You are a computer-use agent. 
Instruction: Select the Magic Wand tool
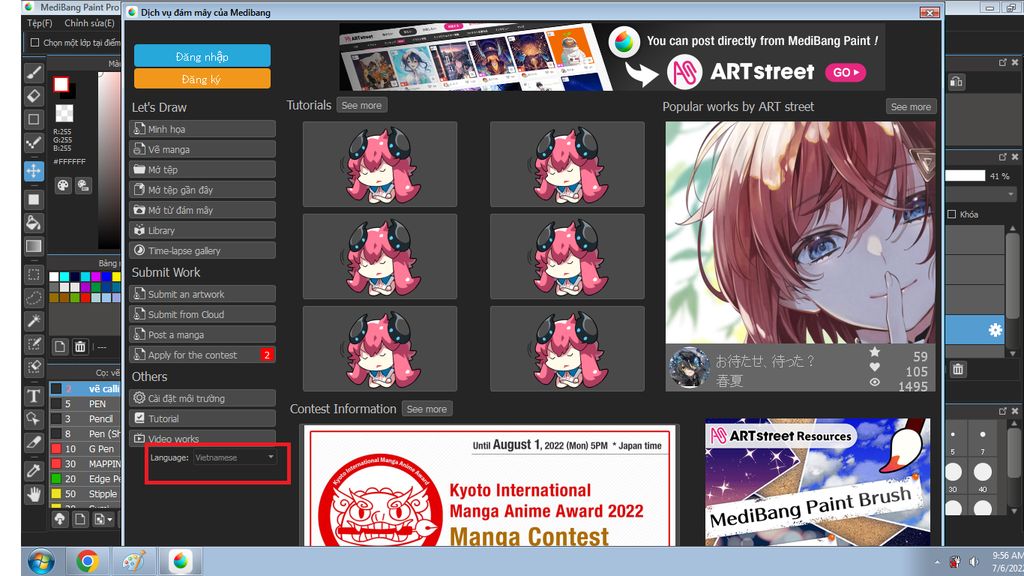[34, 321]
